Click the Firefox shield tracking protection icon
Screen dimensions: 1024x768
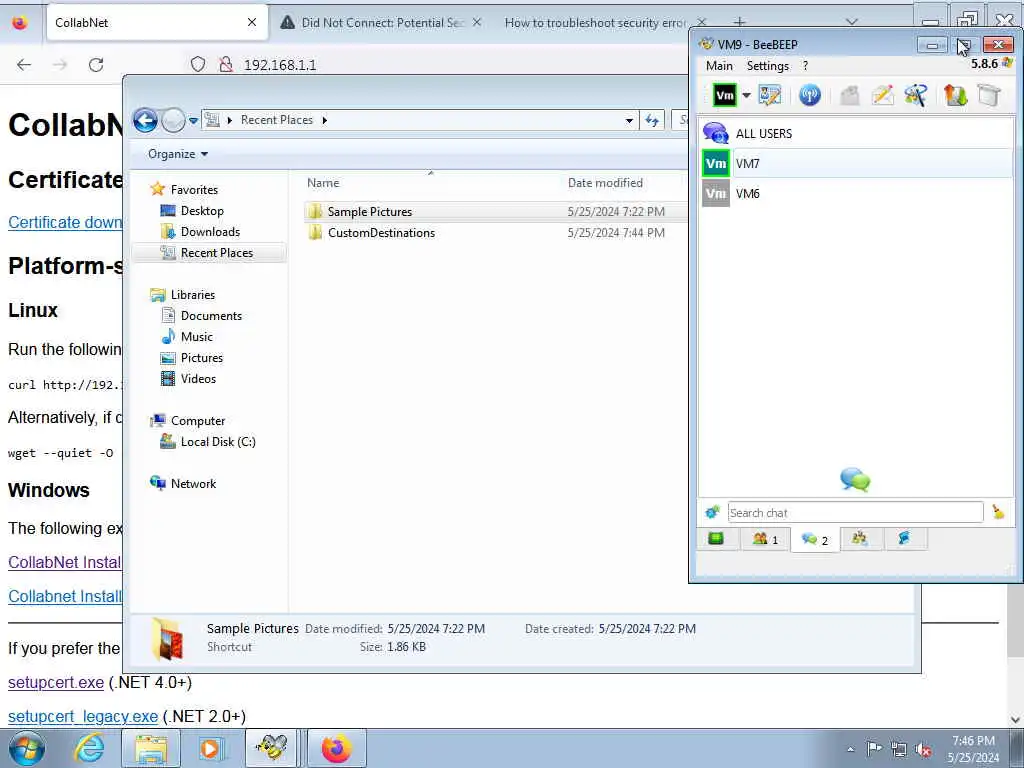198,65
